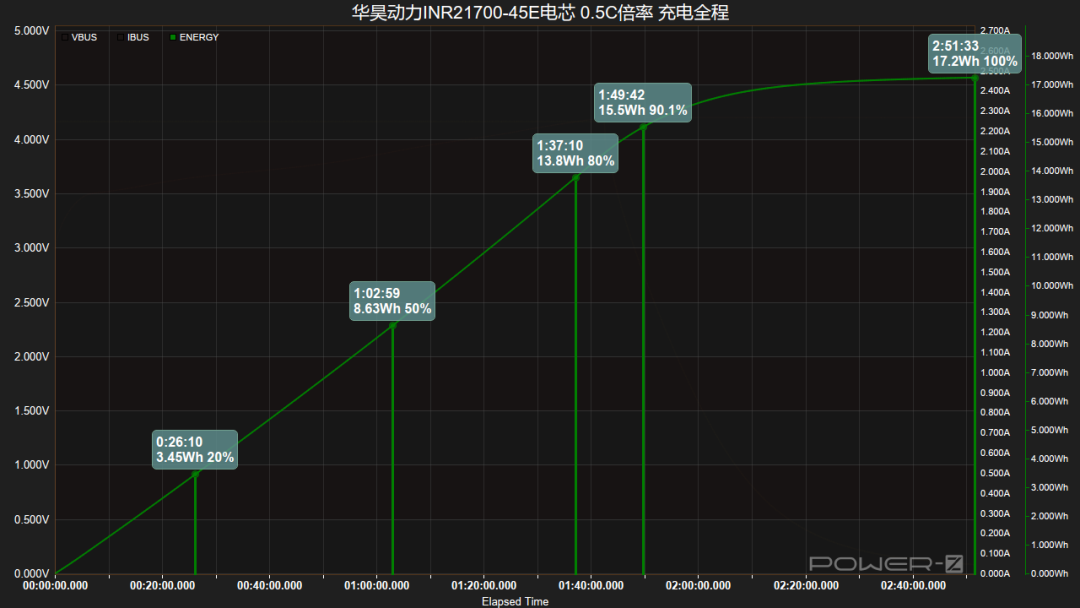Viewport: 1080px width, 608px height.
Task: Click the 01:20:00.000 time tick label
Action: click(484, 585)
